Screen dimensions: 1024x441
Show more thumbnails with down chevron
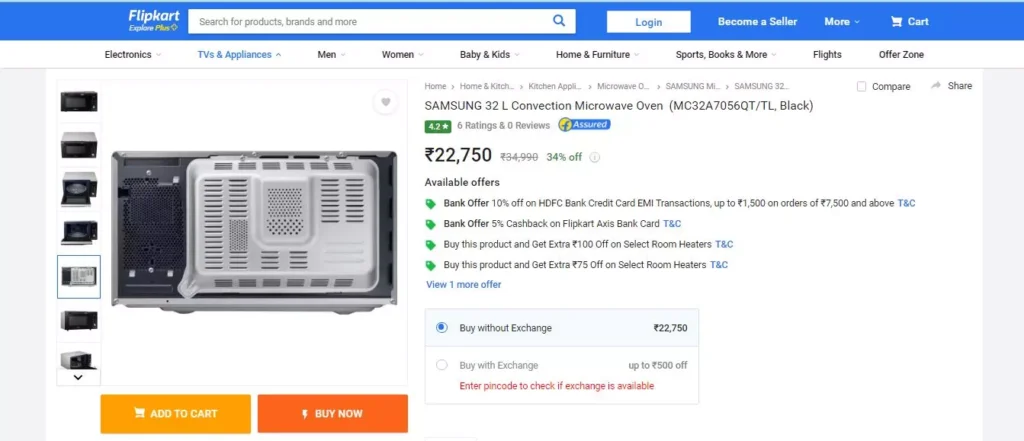tap(78, 377)
